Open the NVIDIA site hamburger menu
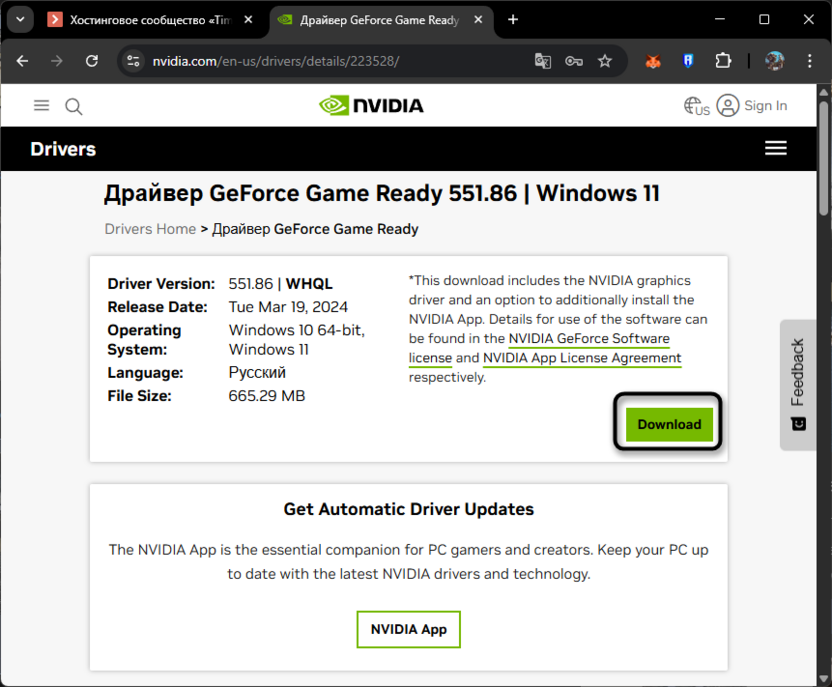 click(41, 106)
